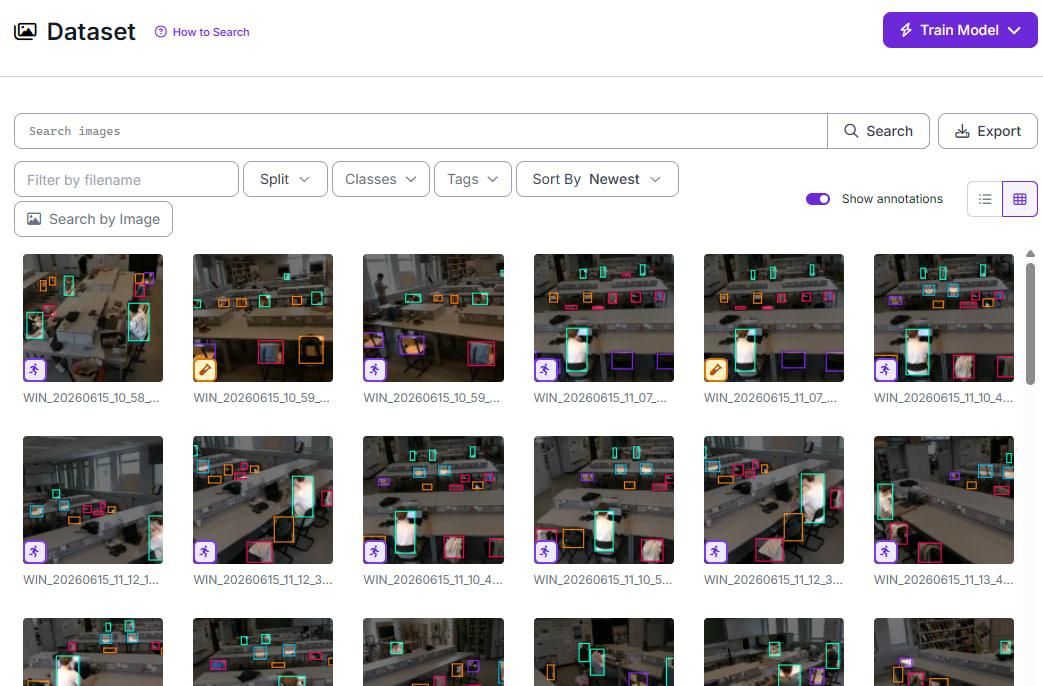Click the vertical scrollbar thumb
The width and height of the screenshot is (1043, 686).
(x=1030, y=324)
